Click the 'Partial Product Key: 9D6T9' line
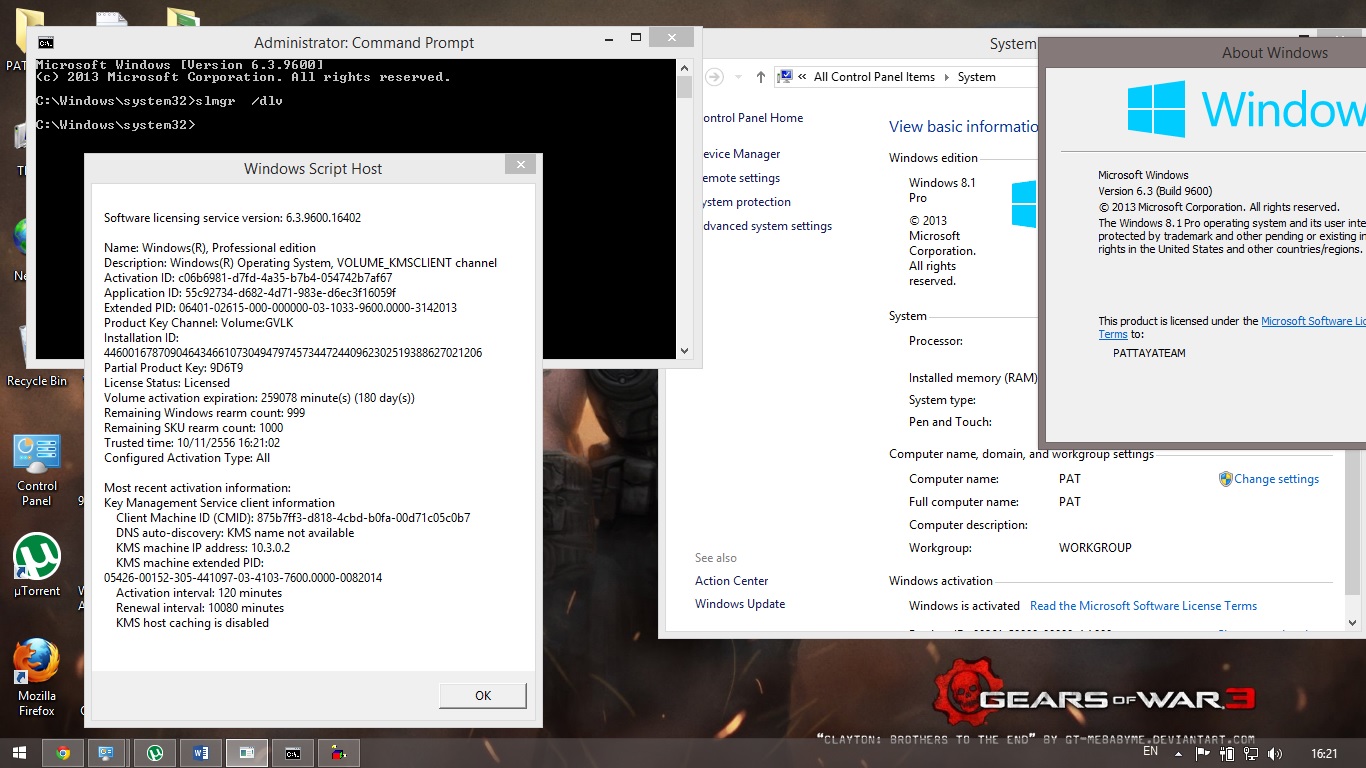This screenshot has width=1366, height=768. coord(174,368)
